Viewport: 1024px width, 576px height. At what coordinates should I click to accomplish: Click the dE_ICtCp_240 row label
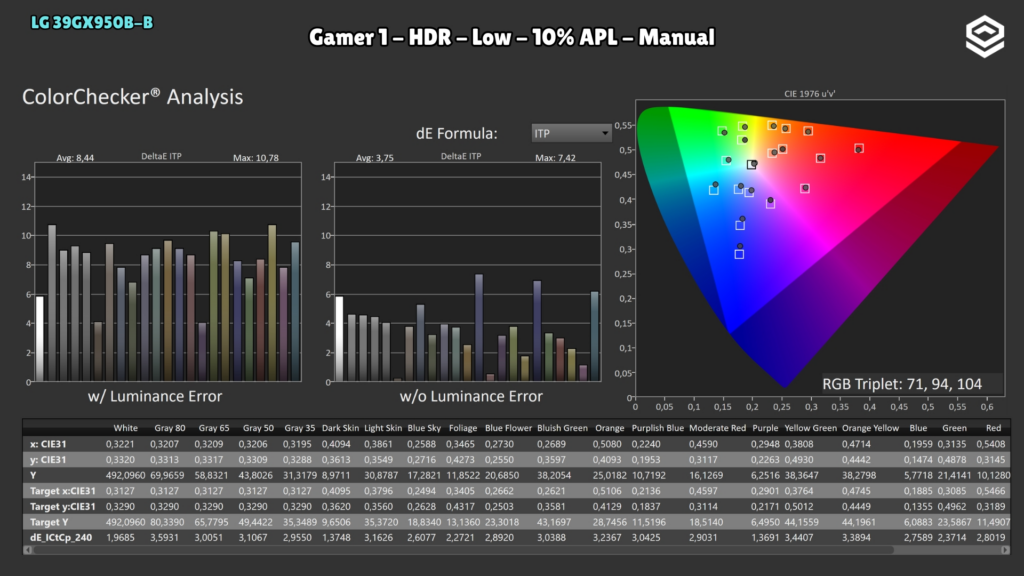coord(61,537)
